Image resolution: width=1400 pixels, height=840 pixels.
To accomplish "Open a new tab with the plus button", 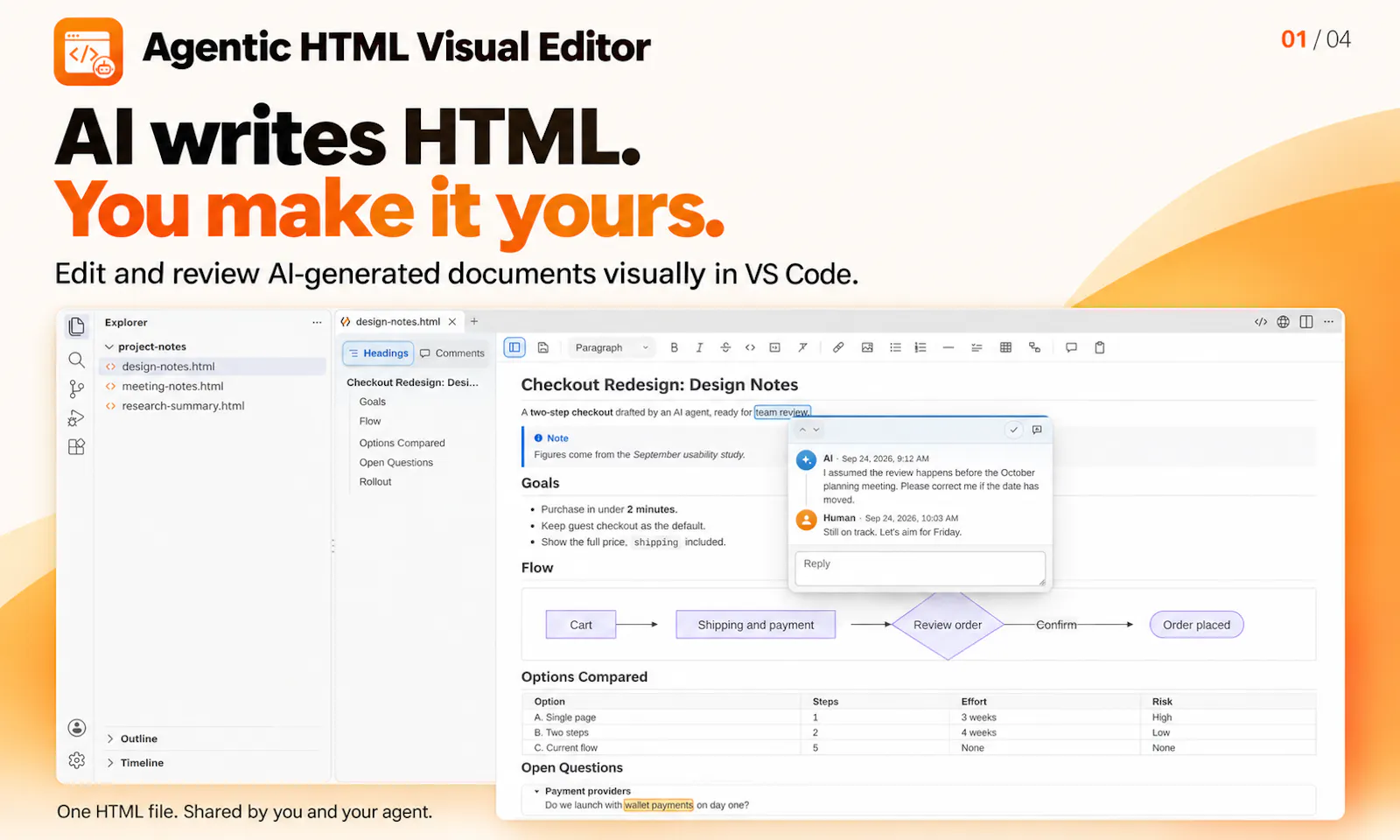I will 474,322.
